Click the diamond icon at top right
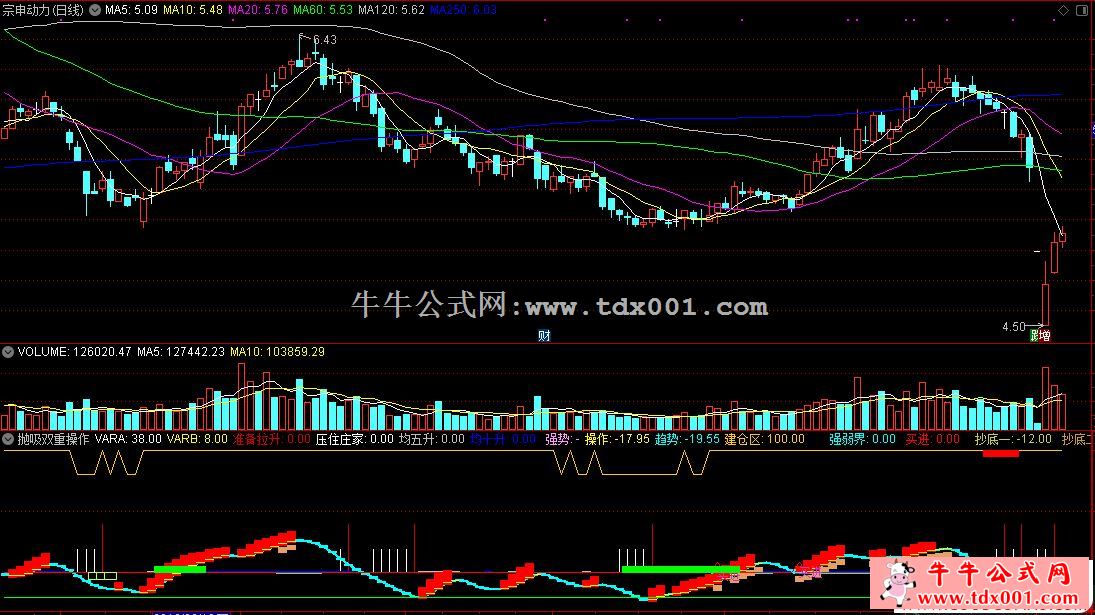Screen dimensions: 1095x615 click(1062, 10)
